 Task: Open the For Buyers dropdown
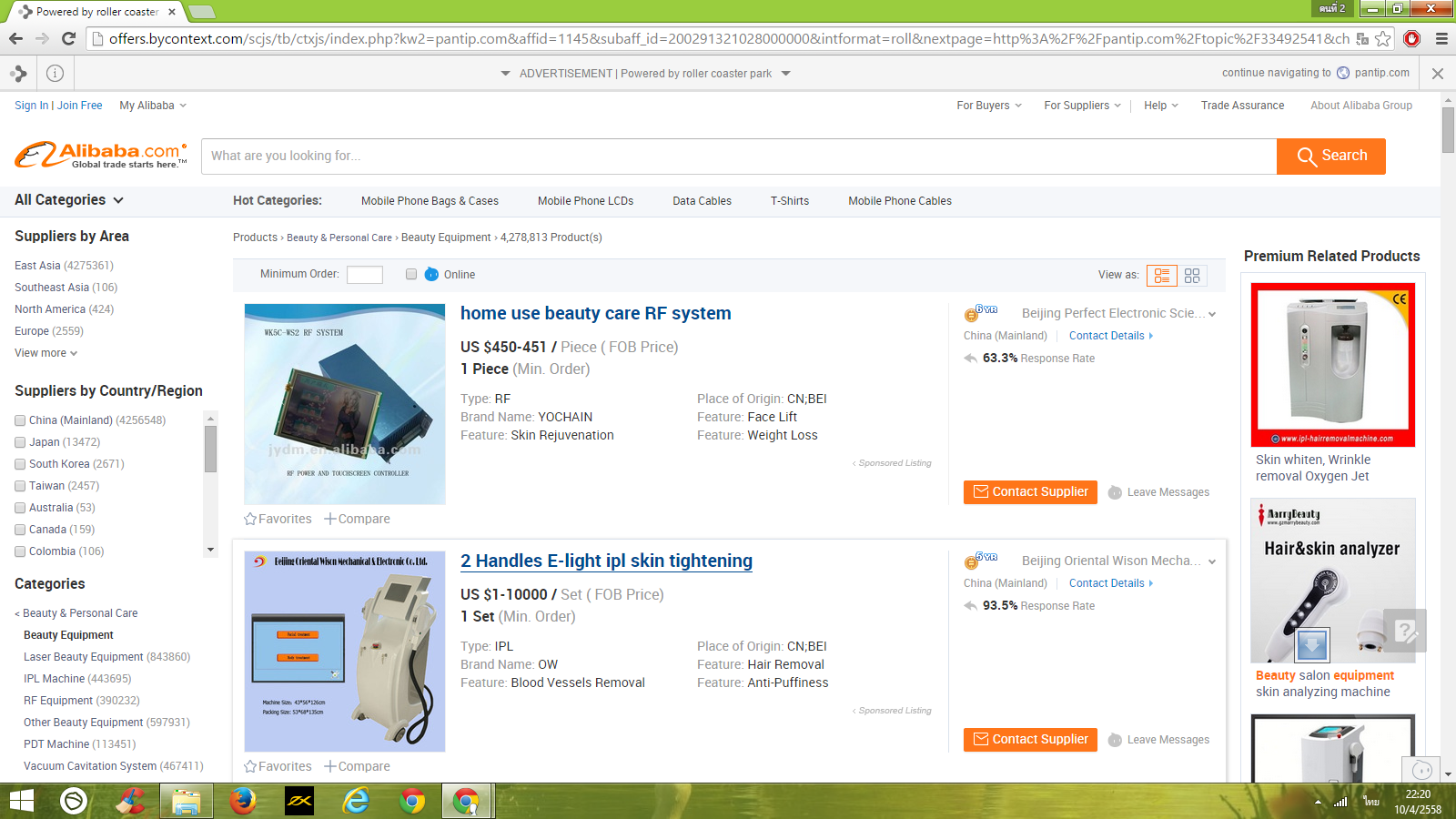click(989, 106)
